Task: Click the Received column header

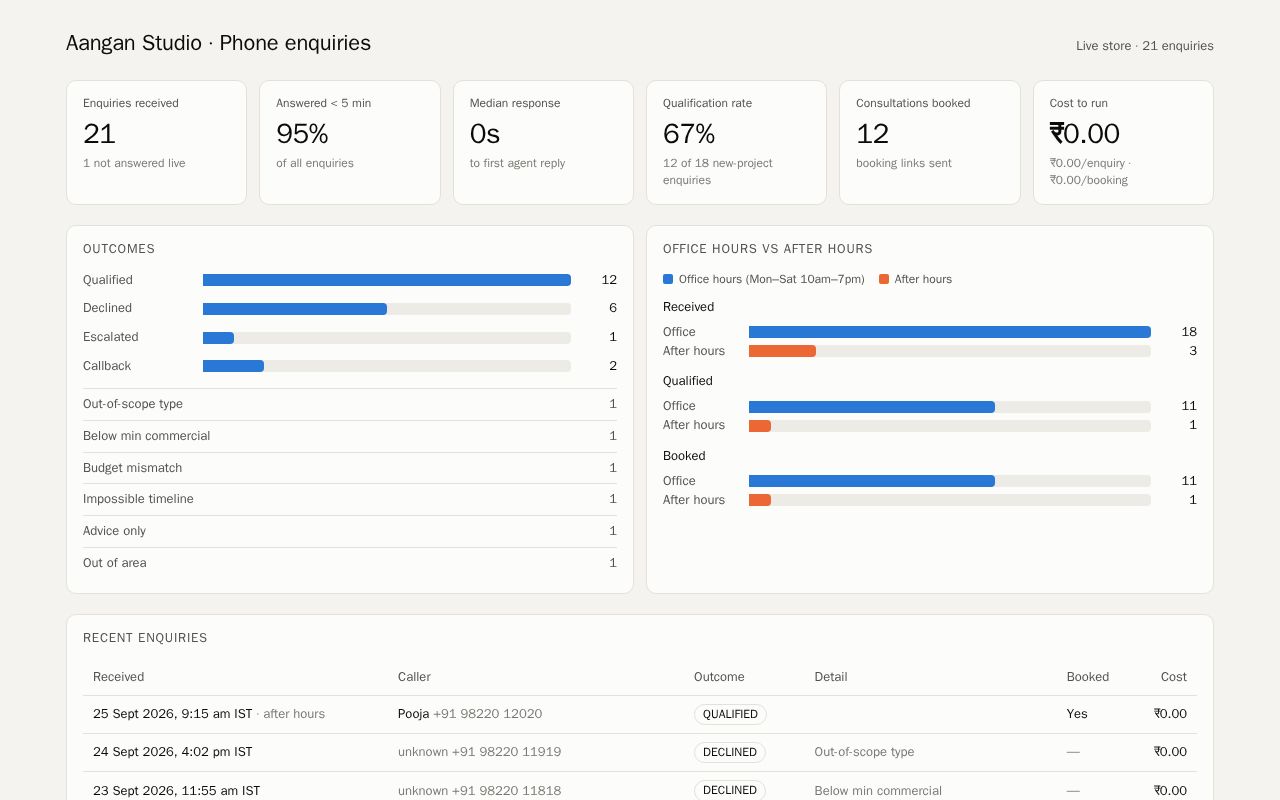Action: 118,677
